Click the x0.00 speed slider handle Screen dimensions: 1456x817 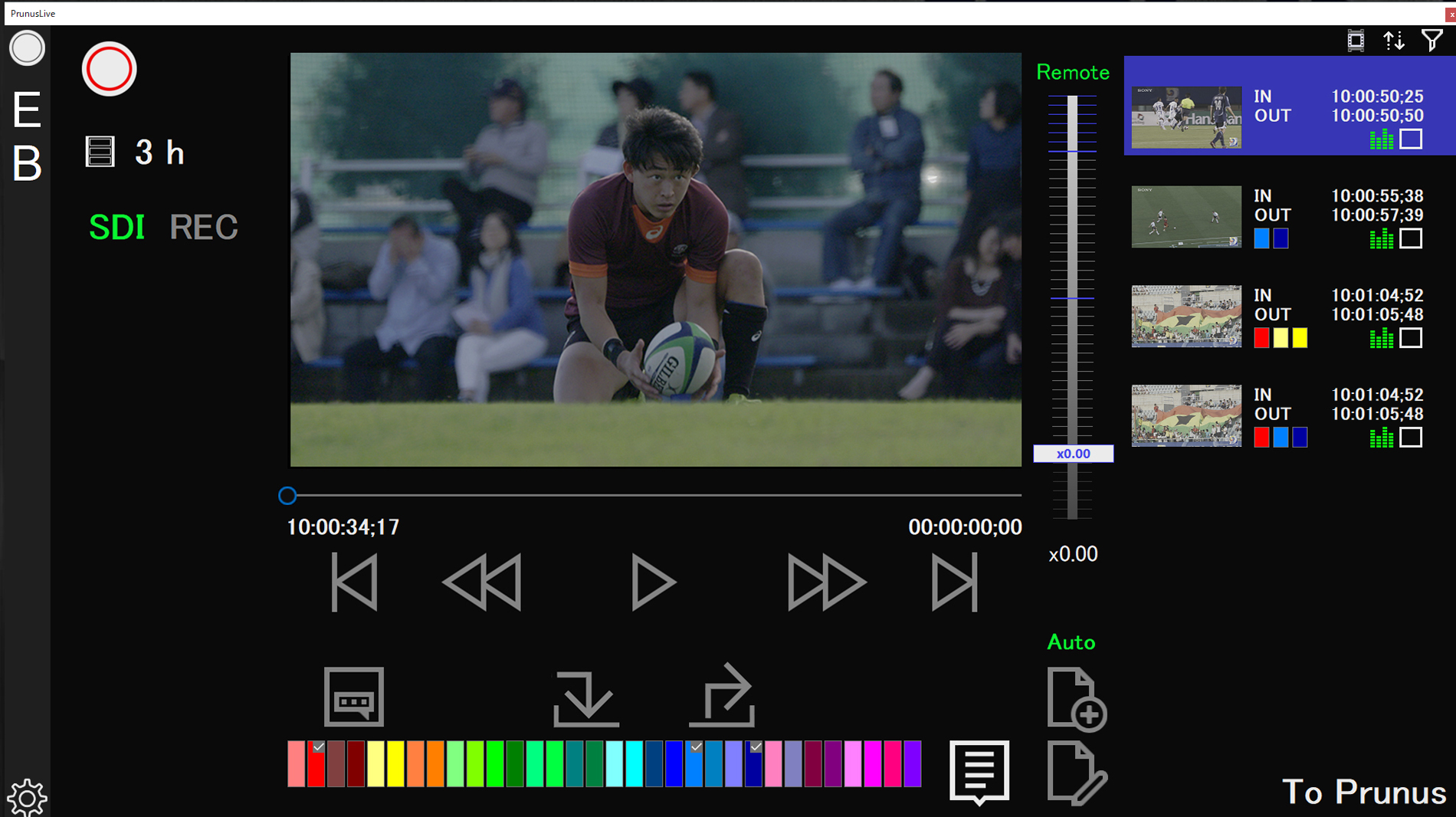pos(1072,454)
